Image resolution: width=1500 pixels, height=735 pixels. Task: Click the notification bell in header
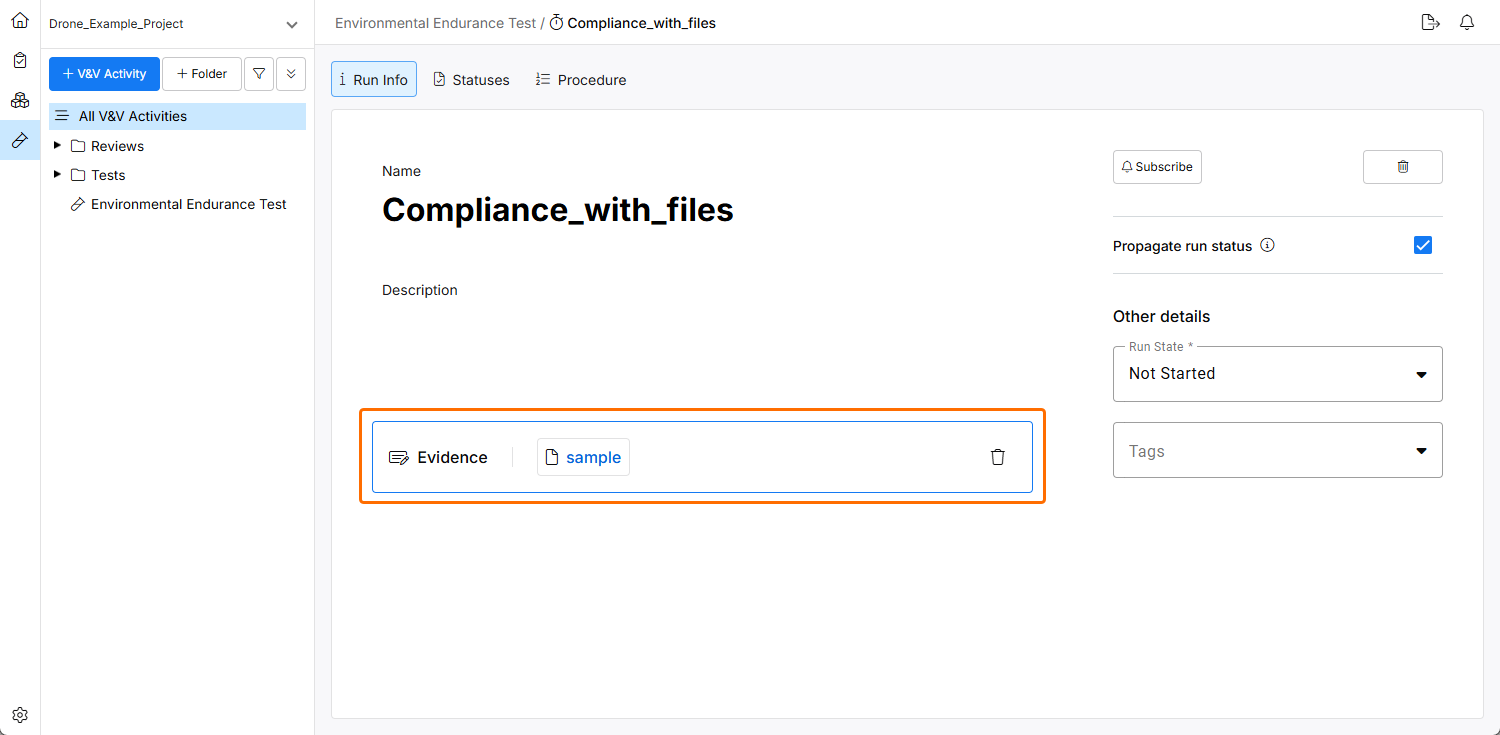coord(1467,23)
